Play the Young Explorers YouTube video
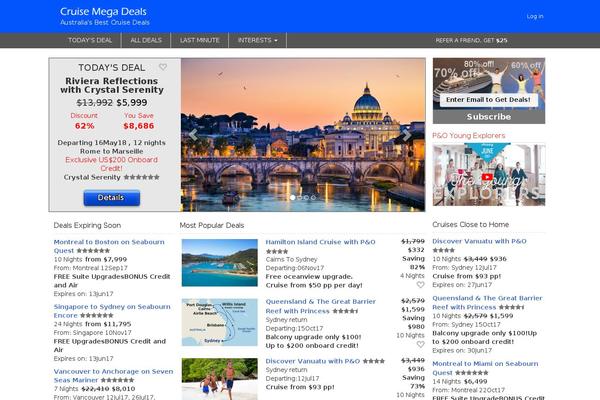The height and width of the screenshot is (400, 600). click(487, 177)
